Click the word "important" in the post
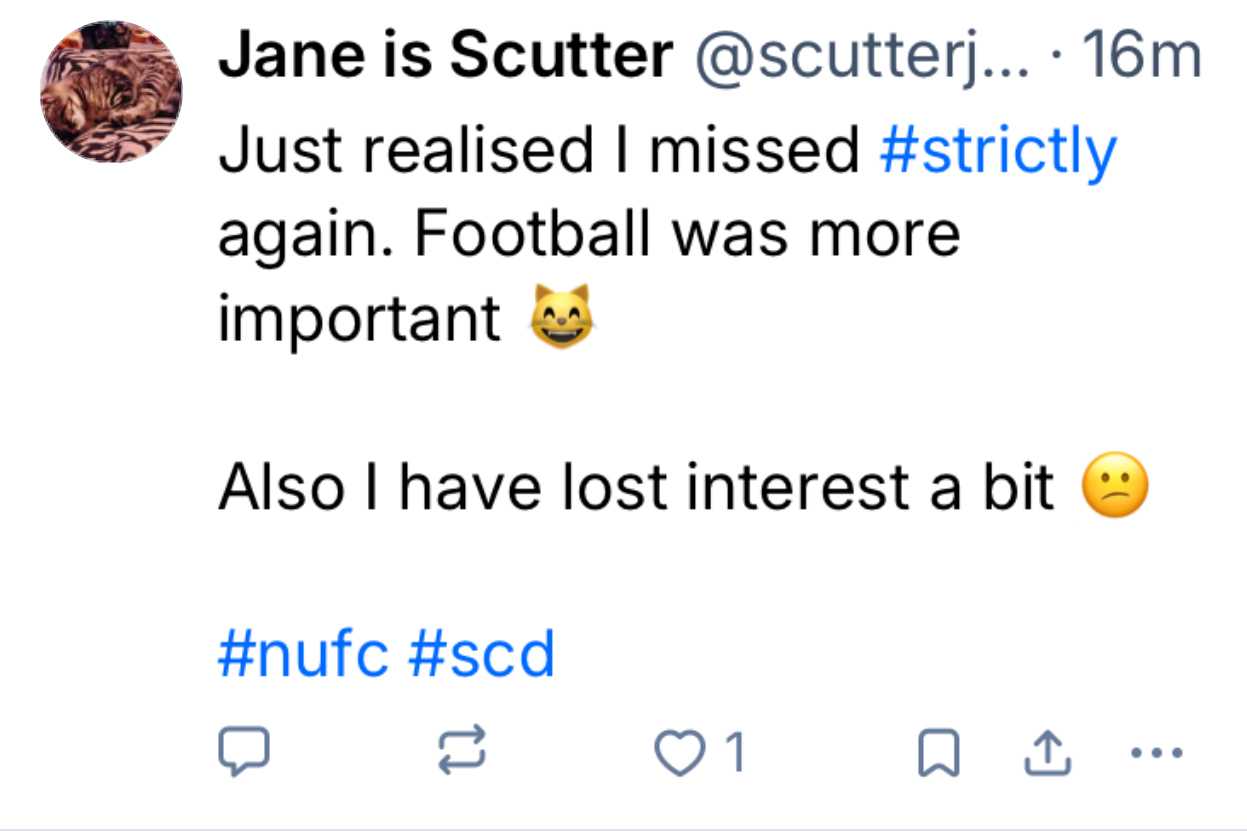The height and width of the screenshot is (831, 1247). point(360,318)
